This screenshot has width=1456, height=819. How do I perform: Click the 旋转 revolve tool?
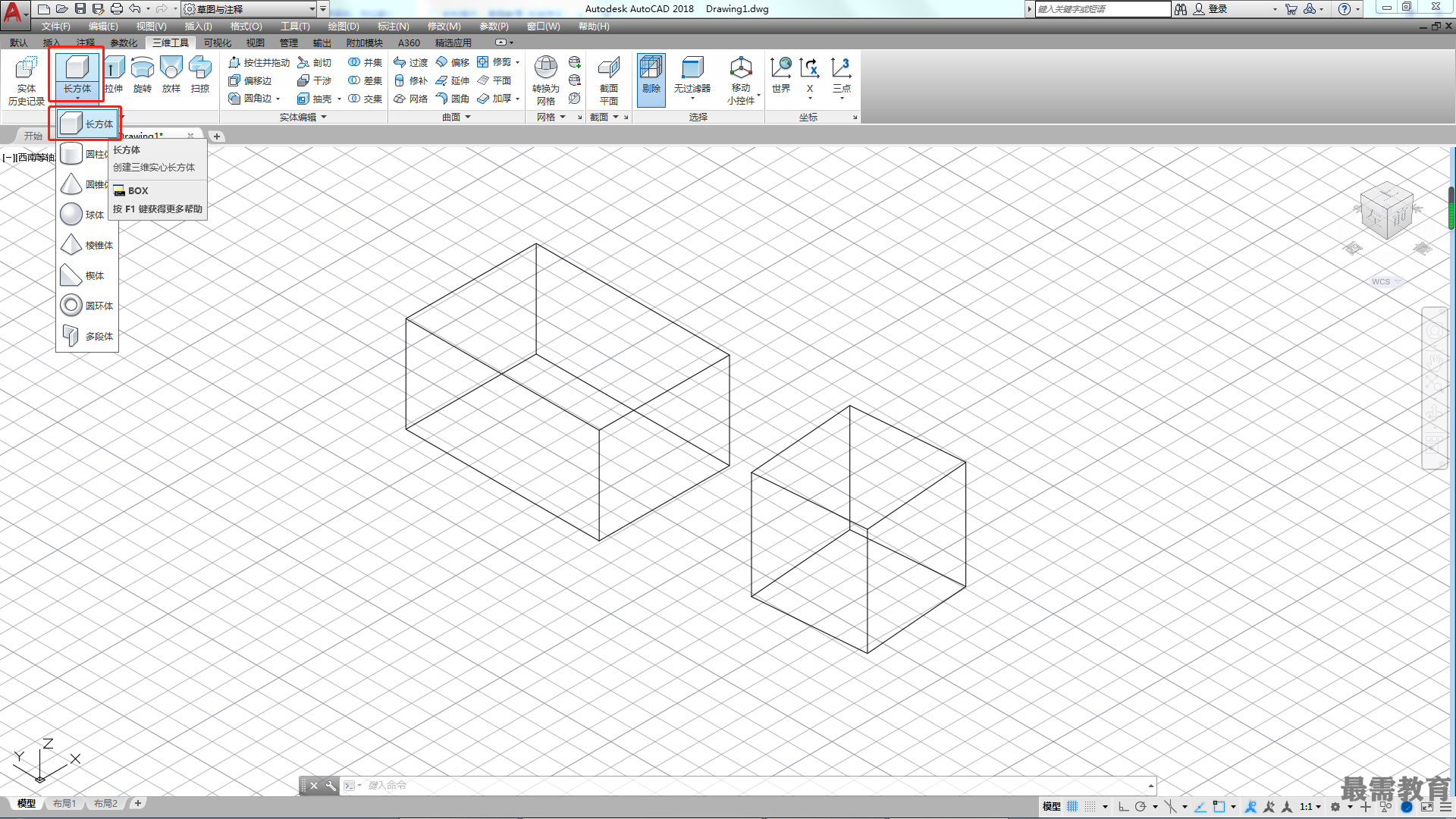click(143, 75)
